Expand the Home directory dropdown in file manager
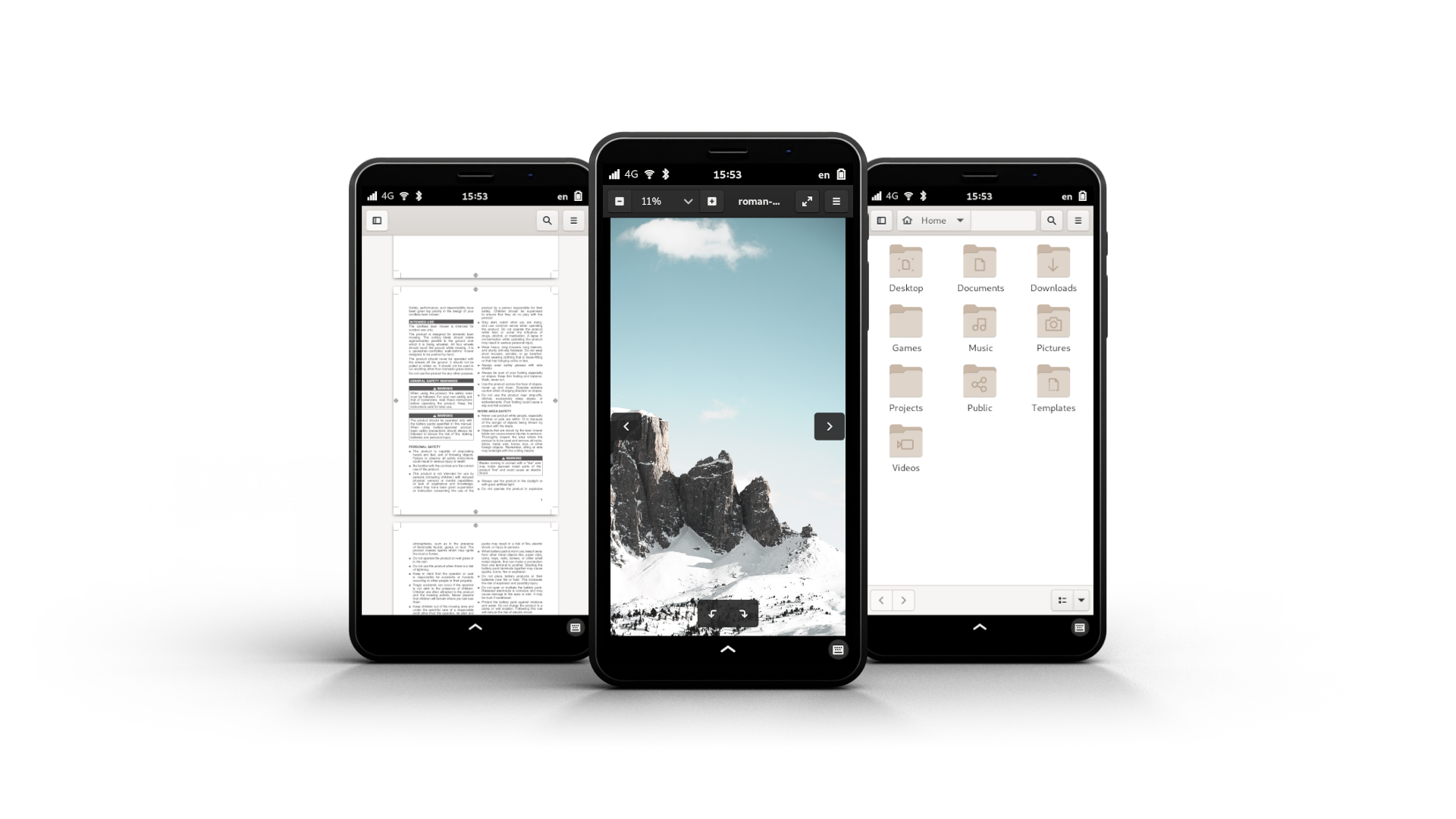Viewport: 1456px width, 819px height. (960, 220)
